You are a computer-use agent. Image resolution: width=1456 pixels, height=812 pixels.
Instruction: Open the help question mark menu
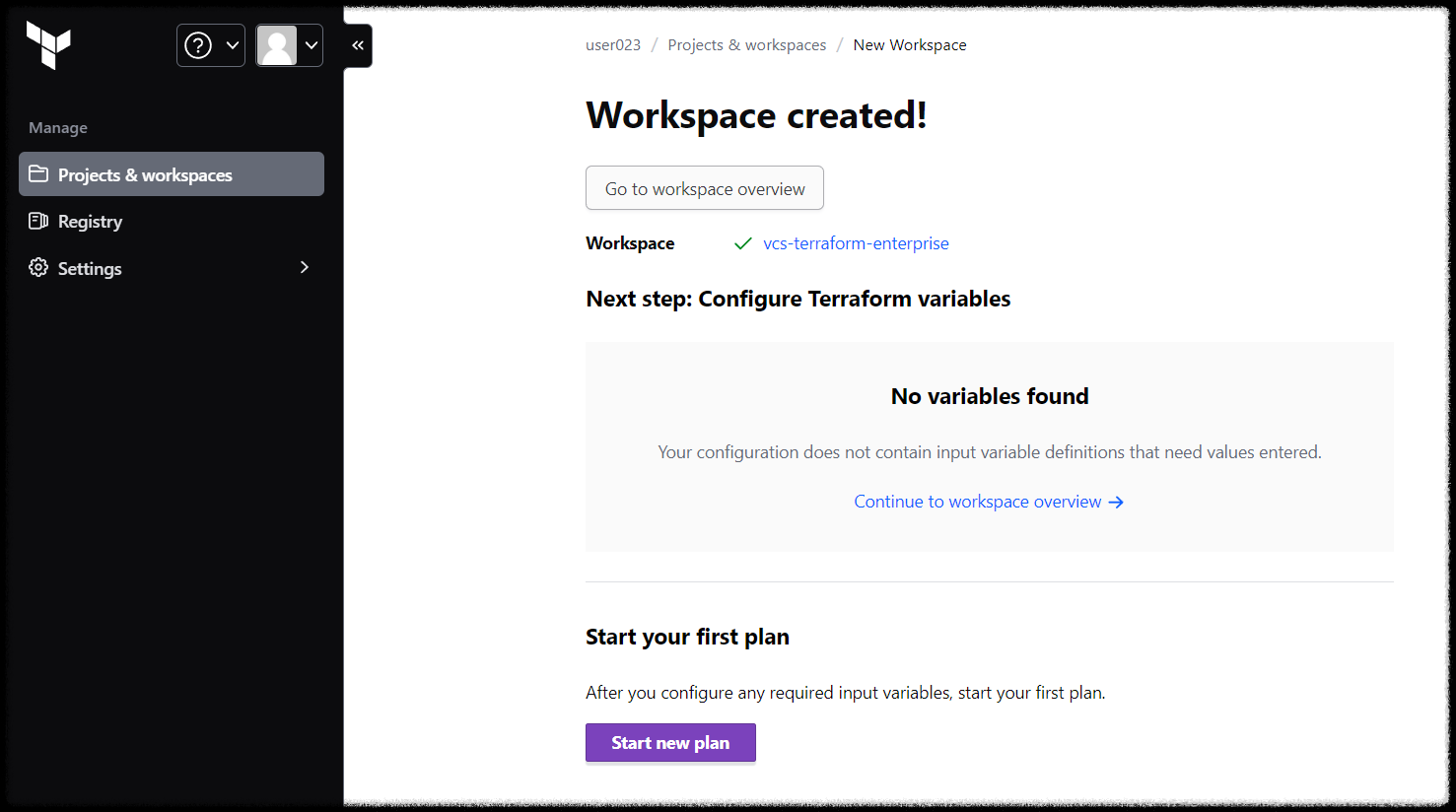[211, 45]
